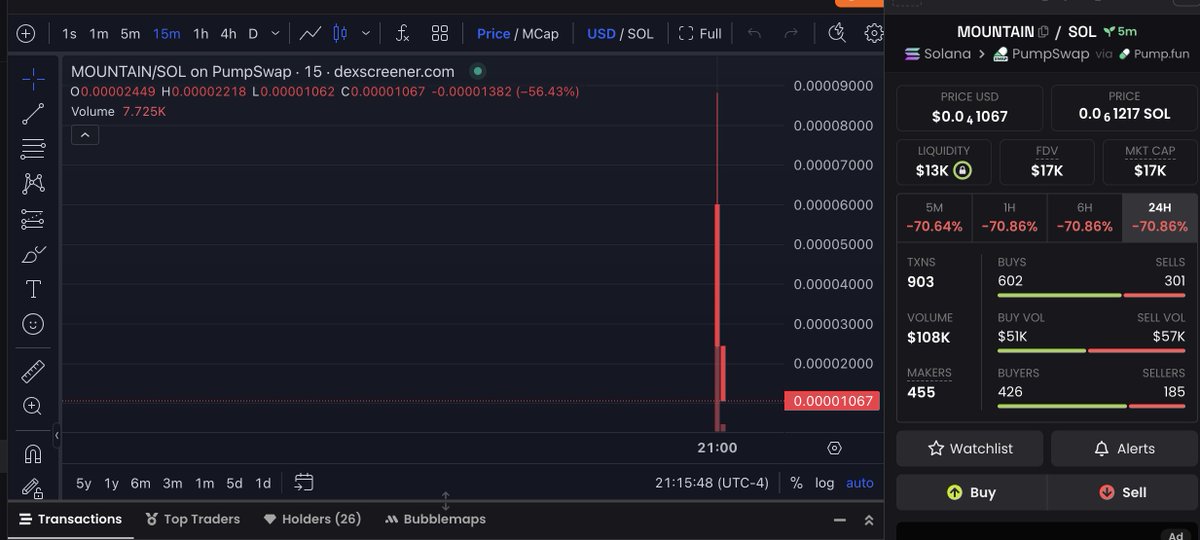Select the trend line drawing tool
This screenshot has width=1200, height=540.
point(33,113)
